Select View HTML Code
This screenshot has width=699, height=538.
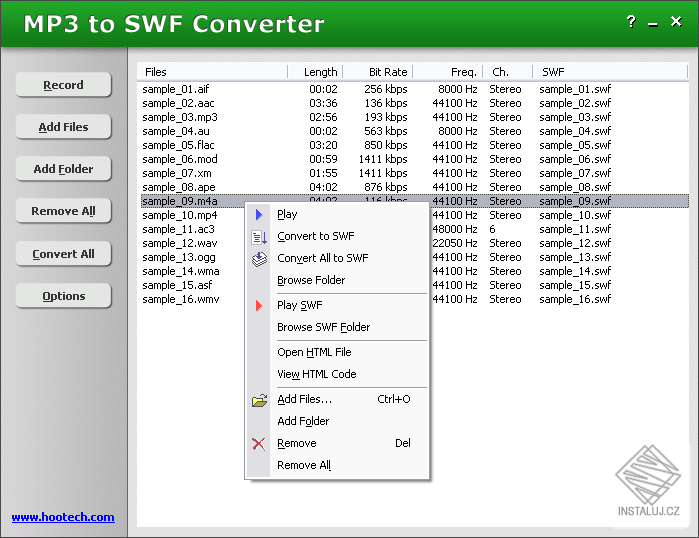coord(337,374)
